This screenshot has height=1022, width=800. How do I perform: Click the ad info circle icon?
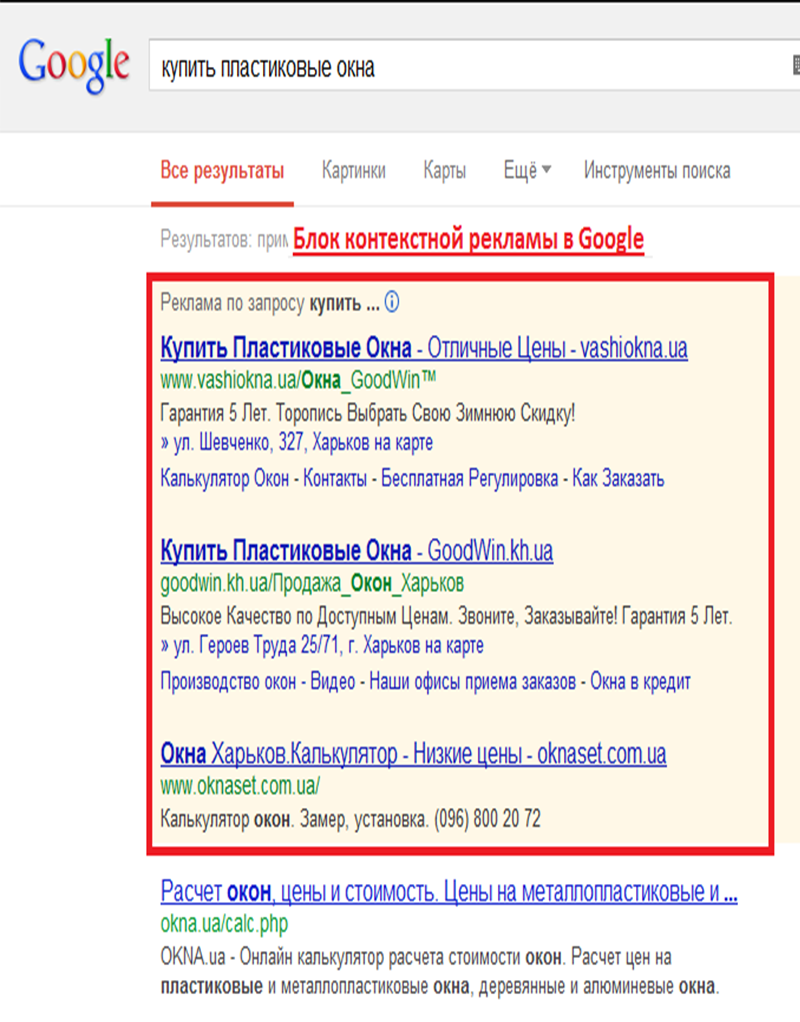click(x=392, y=300)
